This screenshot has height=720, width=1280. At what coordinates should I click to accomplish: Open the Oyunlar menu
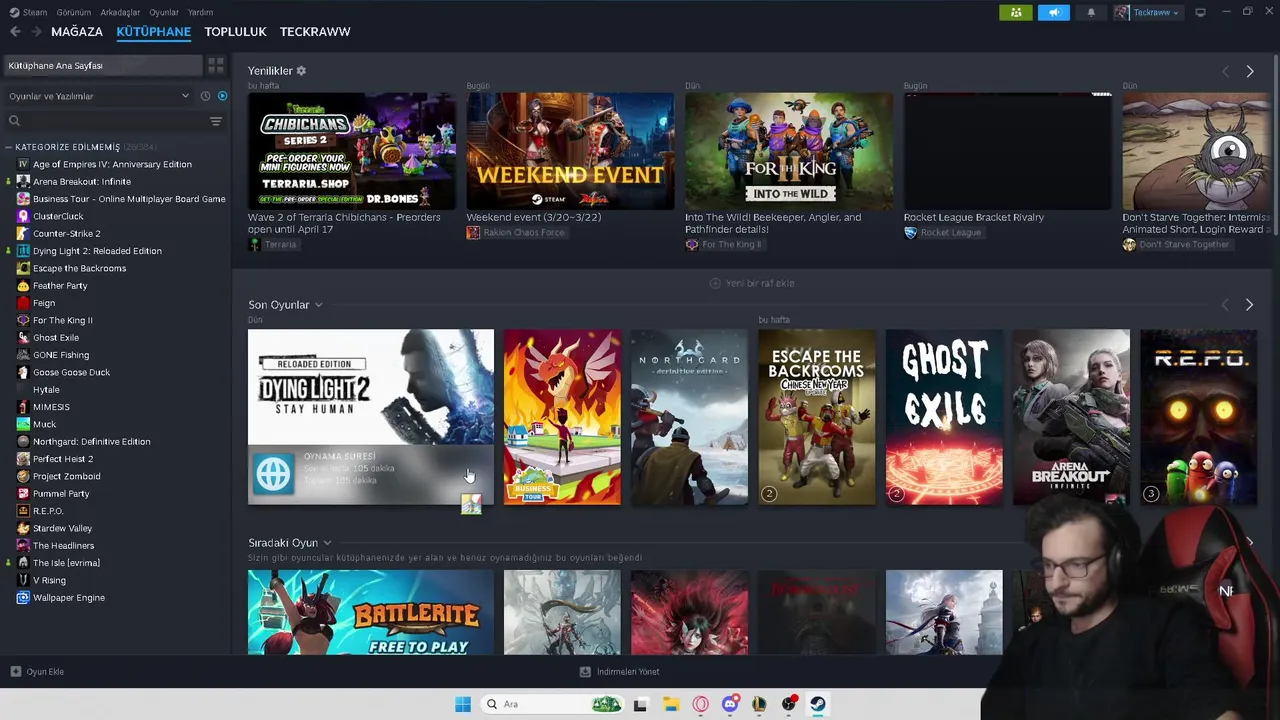[x=164, y=12]
